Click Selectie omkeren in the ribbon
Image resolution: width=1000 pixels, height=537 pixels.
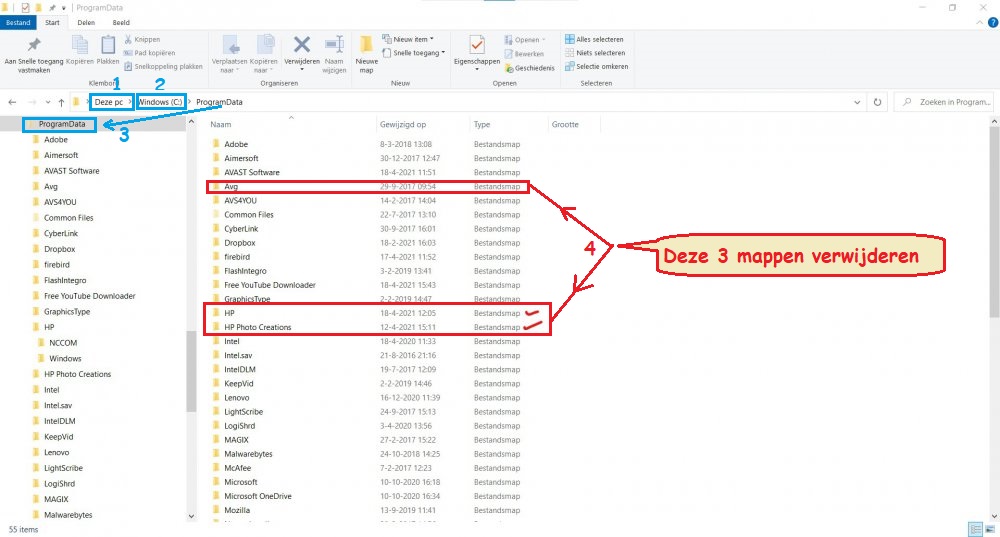[x=600, y=66]
